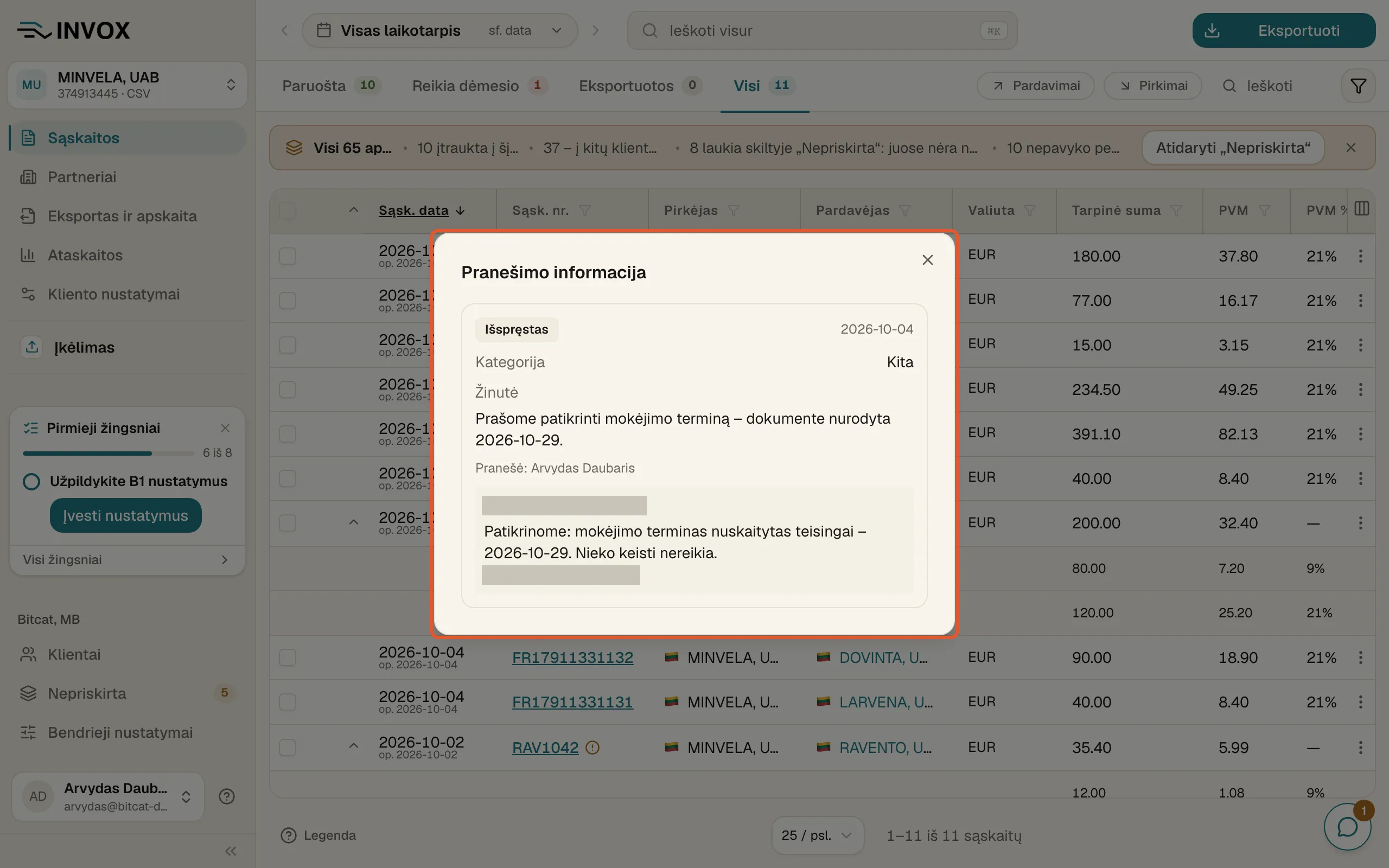Expand Visi žingsniai steps list
1389x868 pixels.
pos(128,560)
